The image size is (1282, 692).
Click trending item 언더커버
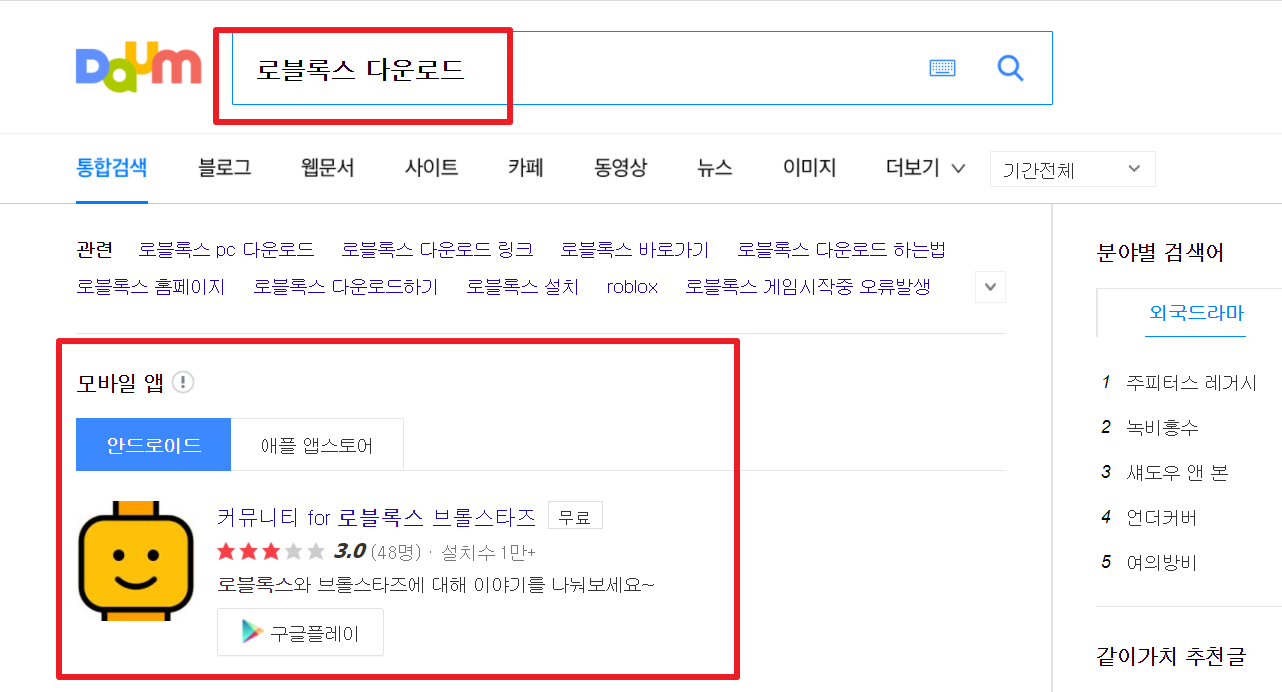click(x=1161, y=518)
